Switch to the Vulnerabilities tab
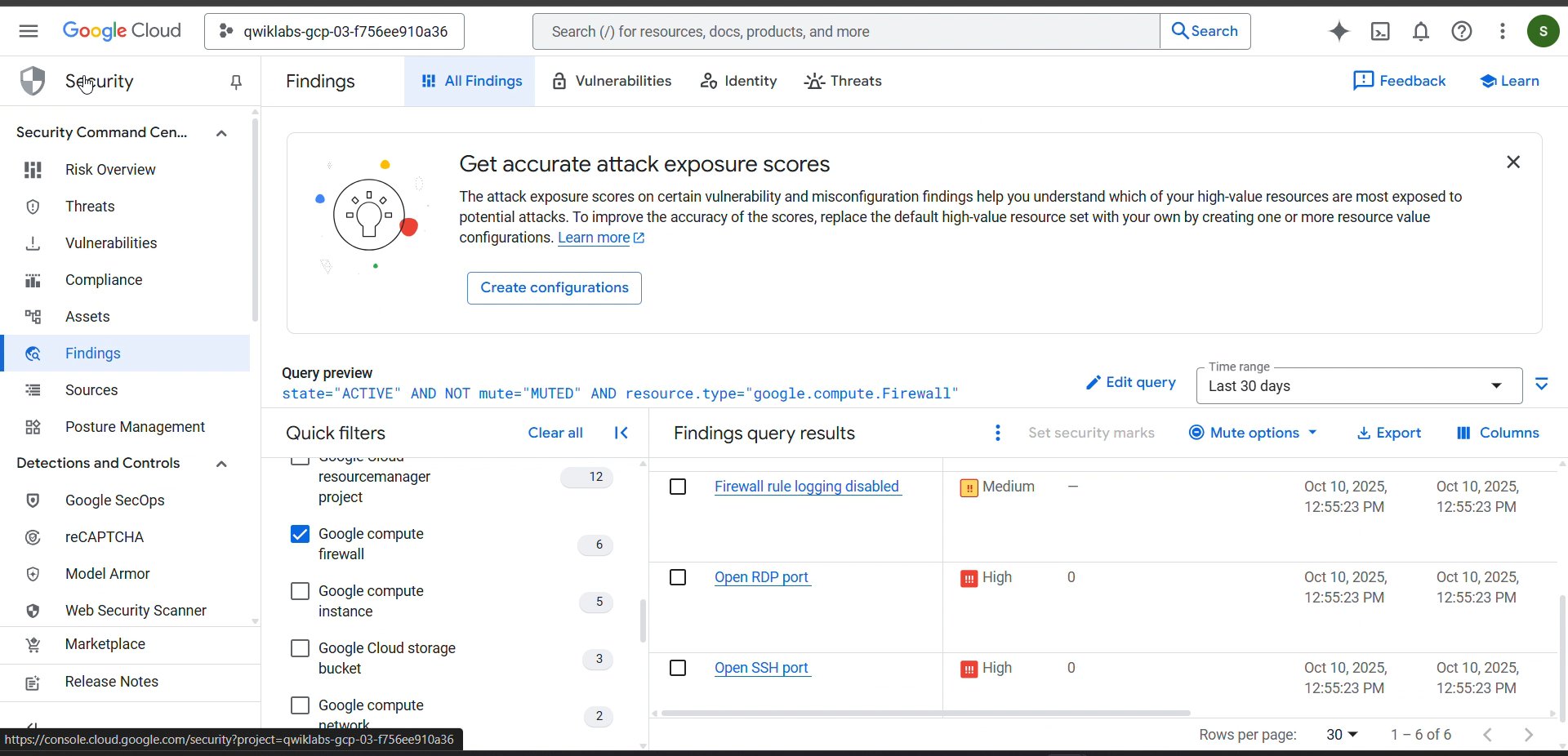 612,81
